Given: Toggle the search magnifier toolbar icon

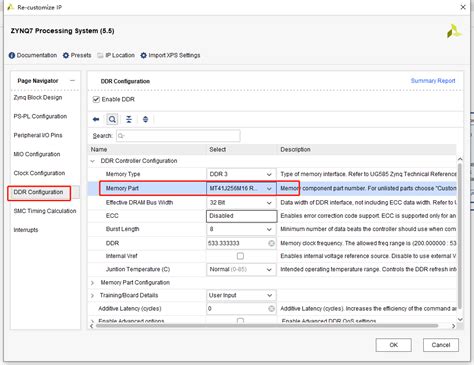Looking at the screenshot, I should click(x=112, y=119).
